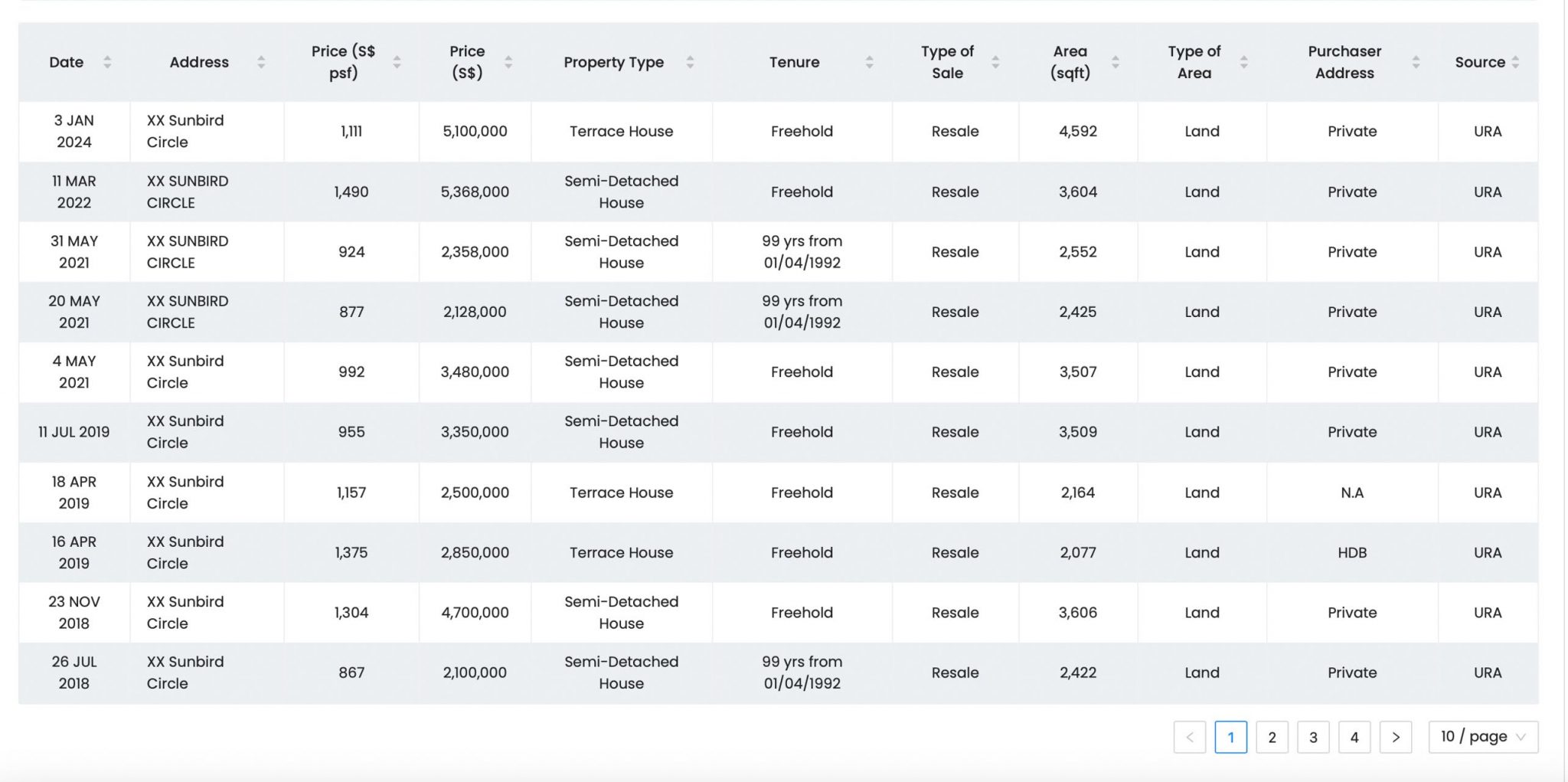Sort by Purchaser Address arrows
Viewport: 1568px width, 782px height.
(x=1416, y=62)
